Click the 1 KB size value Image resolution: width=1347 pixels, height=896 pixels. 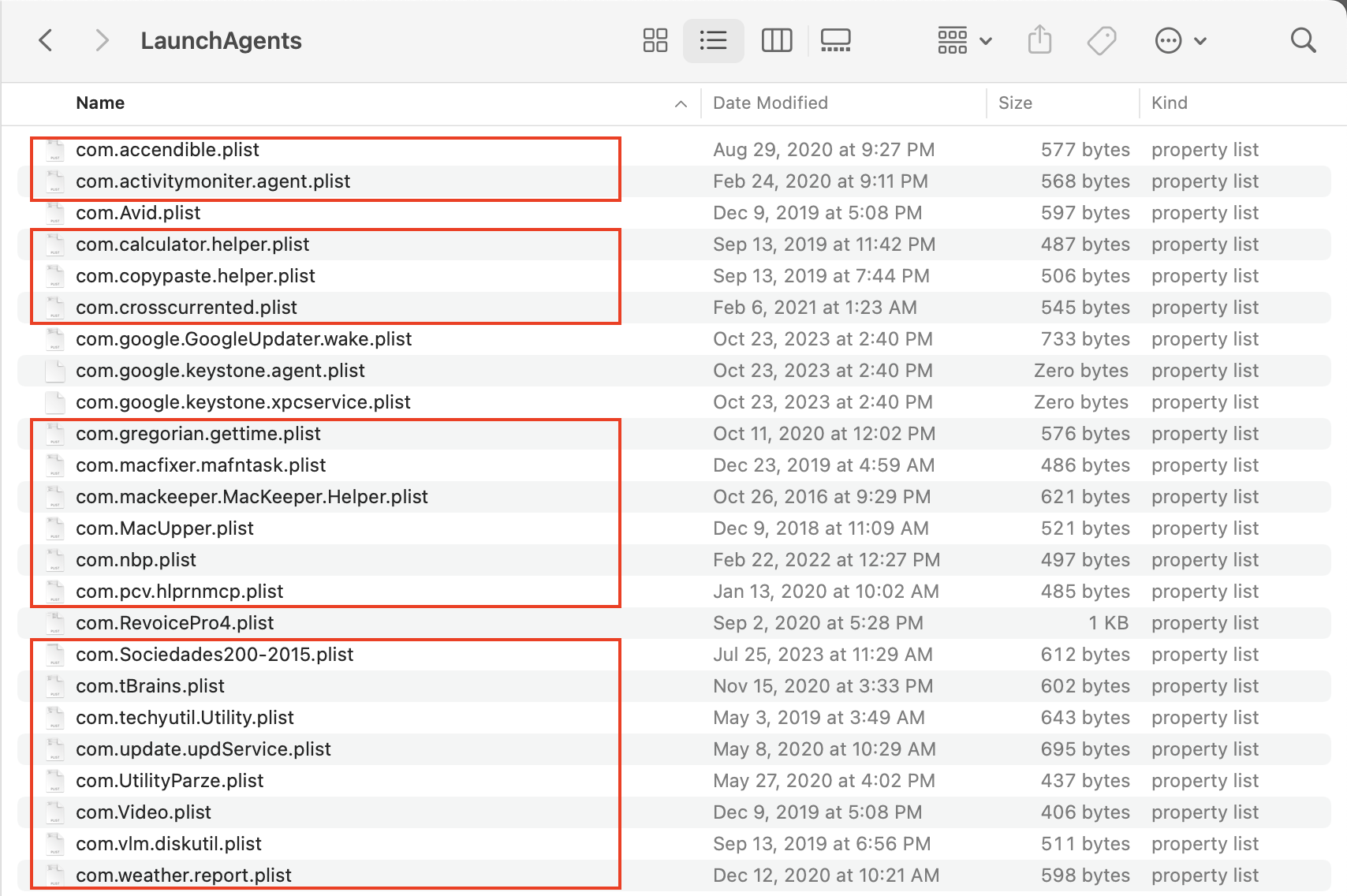pyautogui.click(x=1109, y=623)
